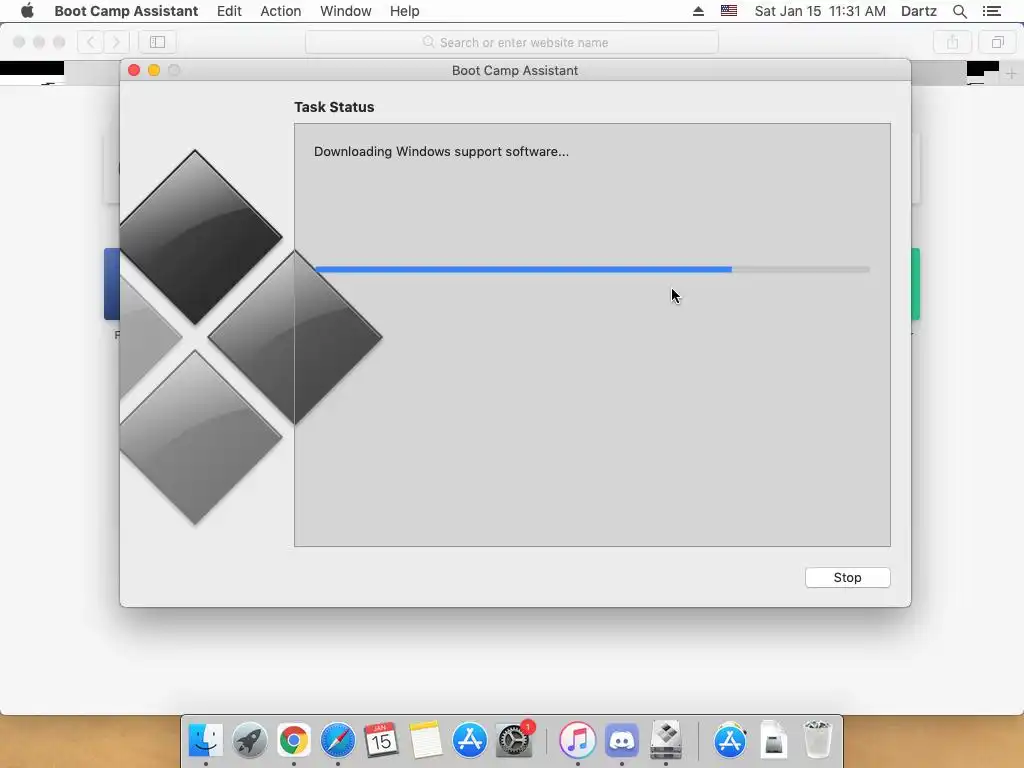Click 'Downloading Windows support software...' text

tap(441, 152)
